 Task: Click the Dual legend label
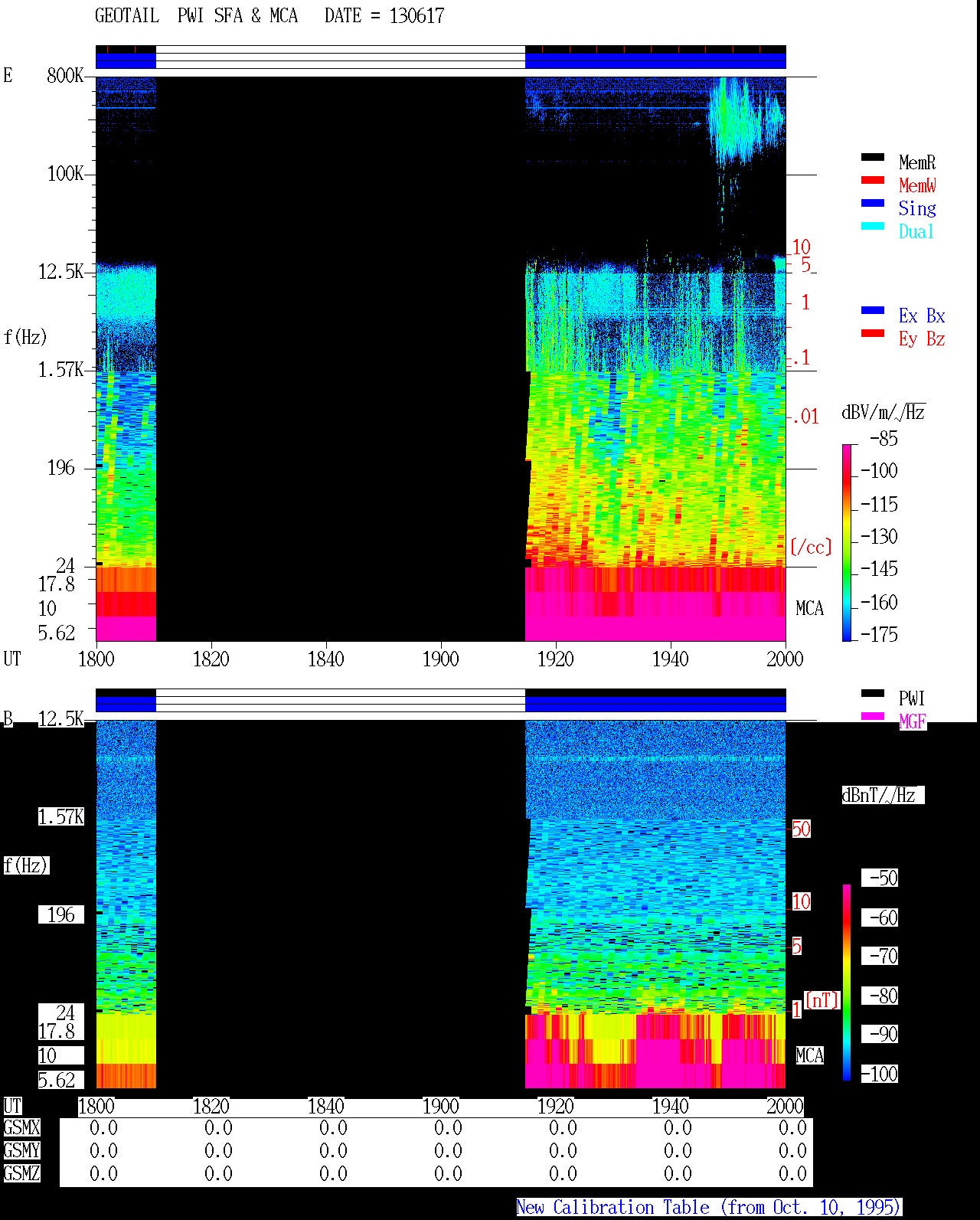pos(917,231)
